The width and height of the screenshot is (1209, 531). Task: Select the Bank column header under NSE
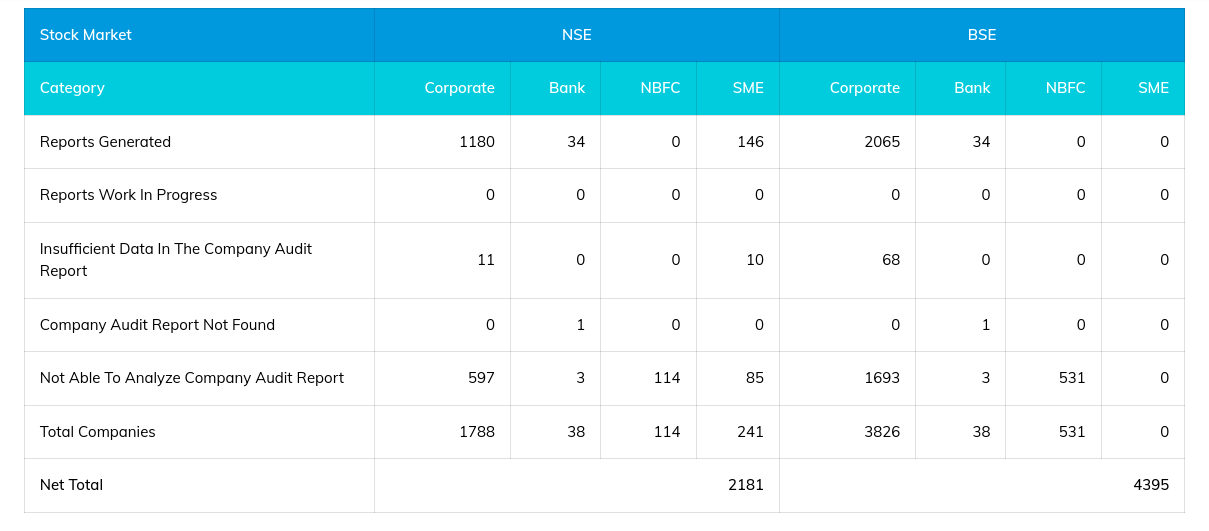point(556,88)
